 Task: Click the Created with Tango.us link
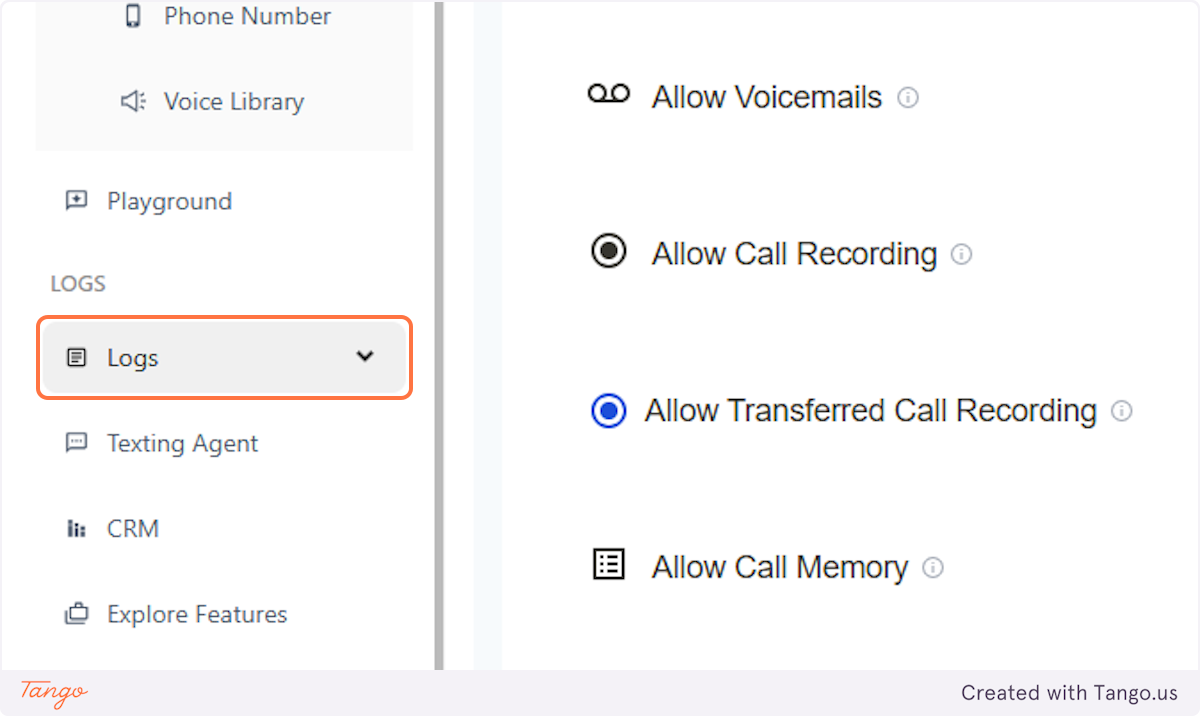tap(1070, 693)
